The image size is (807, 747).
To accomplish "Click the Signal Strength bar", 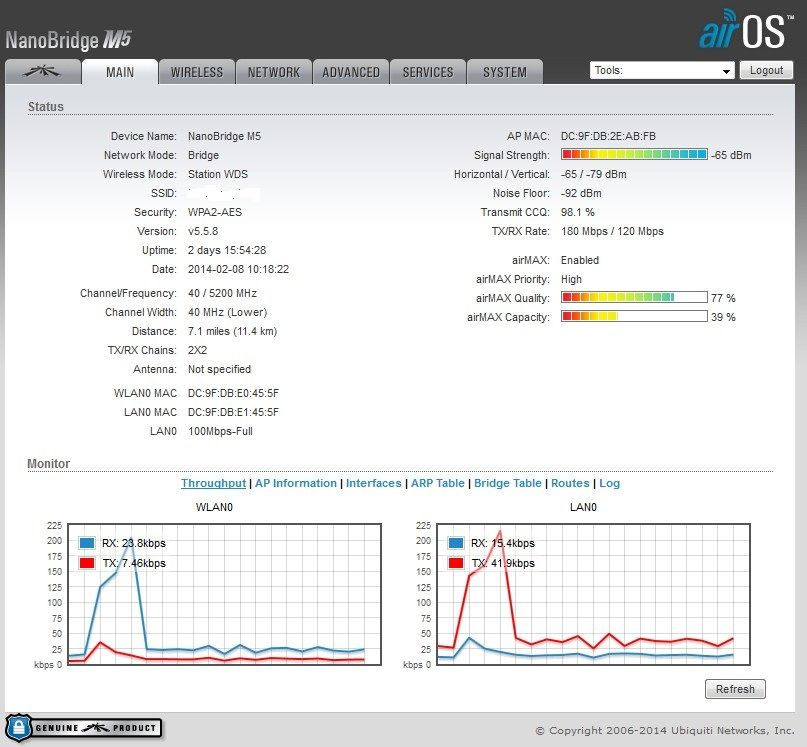I will 634,154.
